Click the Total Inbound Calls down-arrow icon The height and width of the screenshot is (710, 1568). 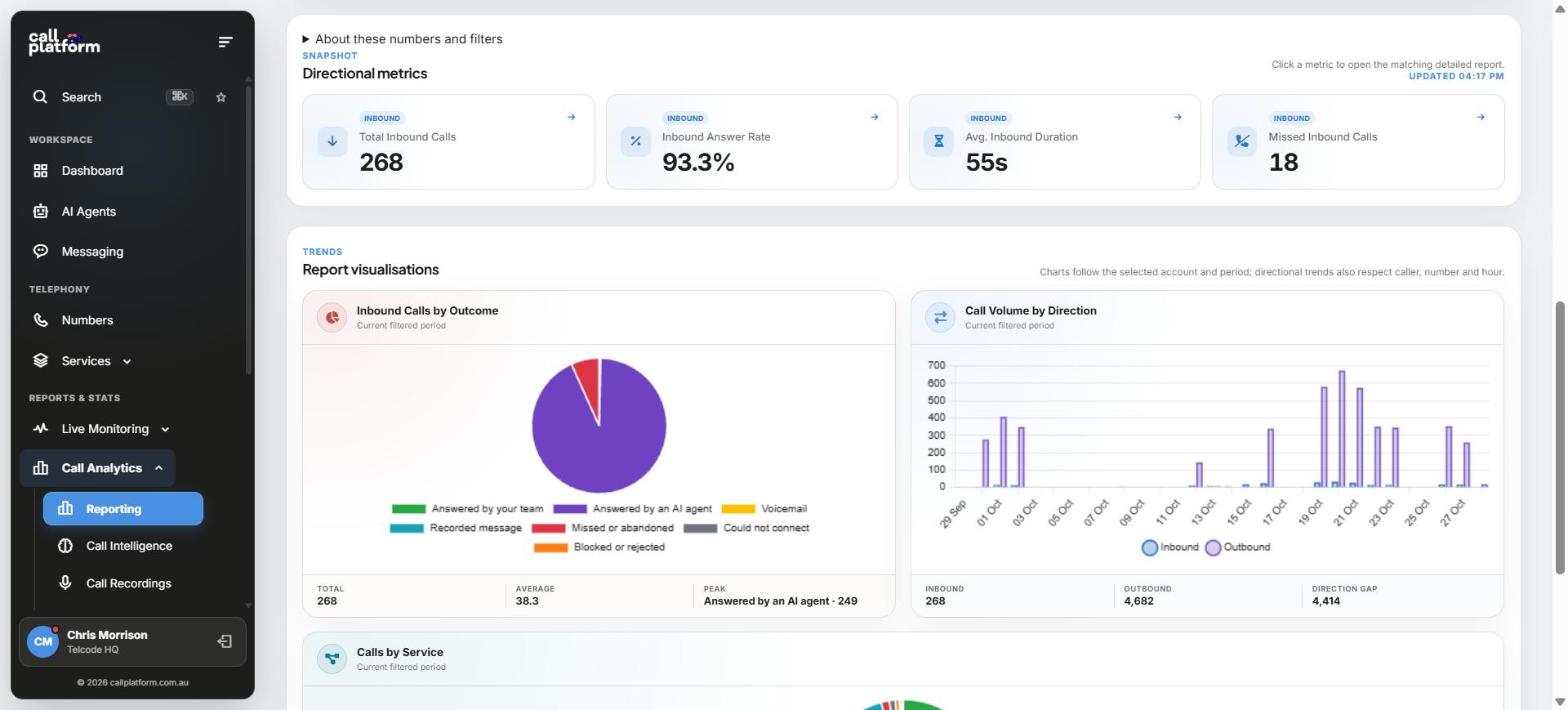pyautogui.click(x=332, y=141)
